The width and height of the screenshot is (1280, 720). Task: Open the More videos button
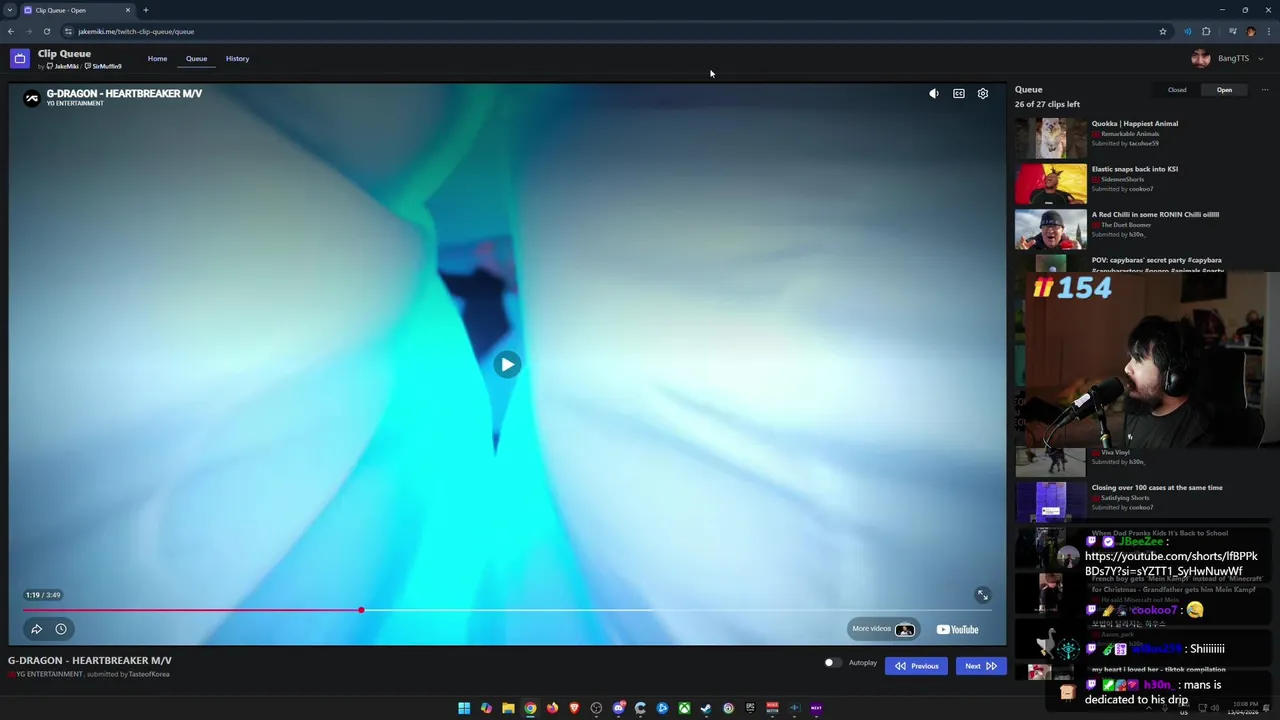(884, 629)
